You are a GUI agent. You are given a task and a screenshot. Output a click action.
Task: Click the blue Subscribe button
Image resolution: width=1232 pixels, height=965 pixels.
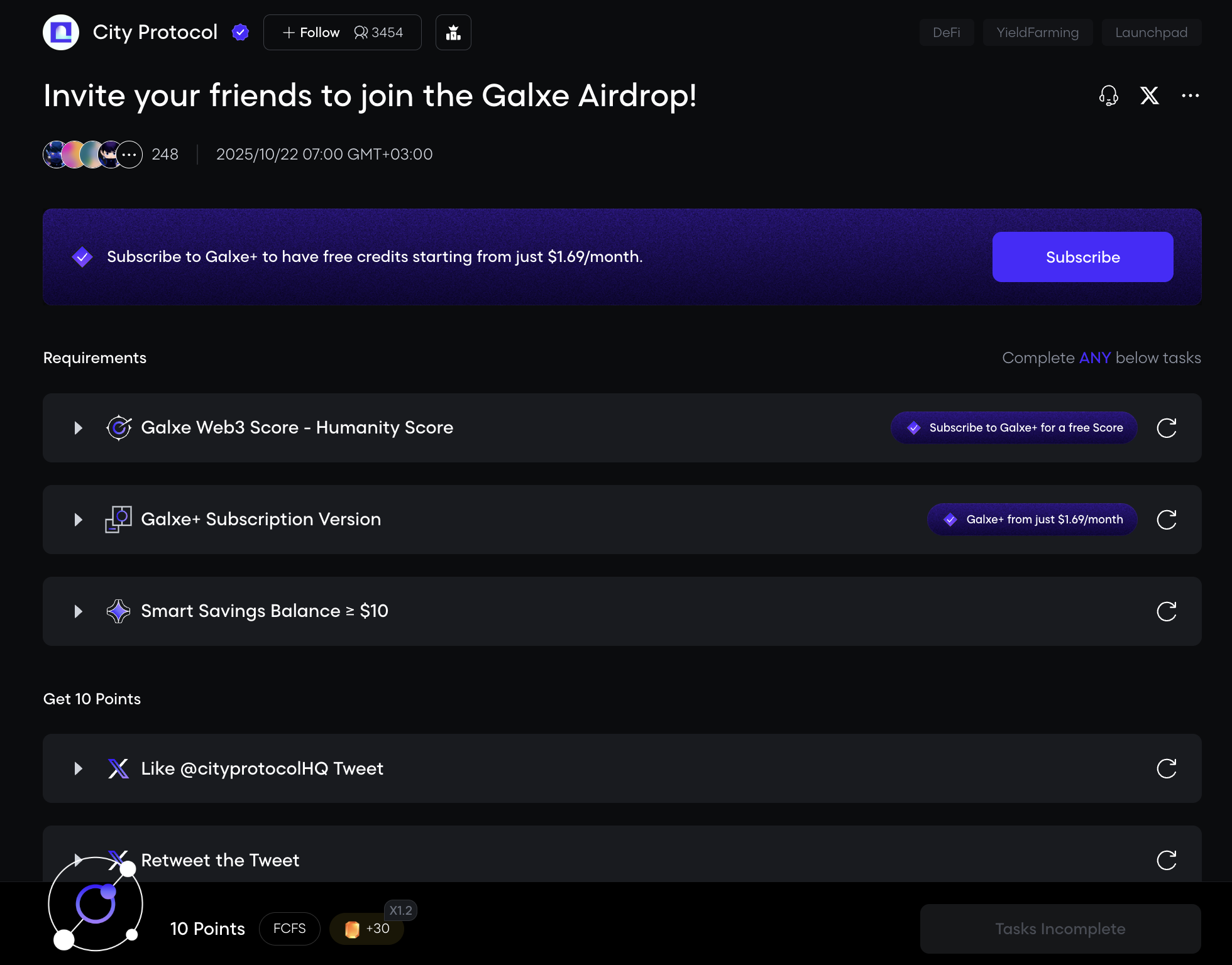tap(1082, 257)
